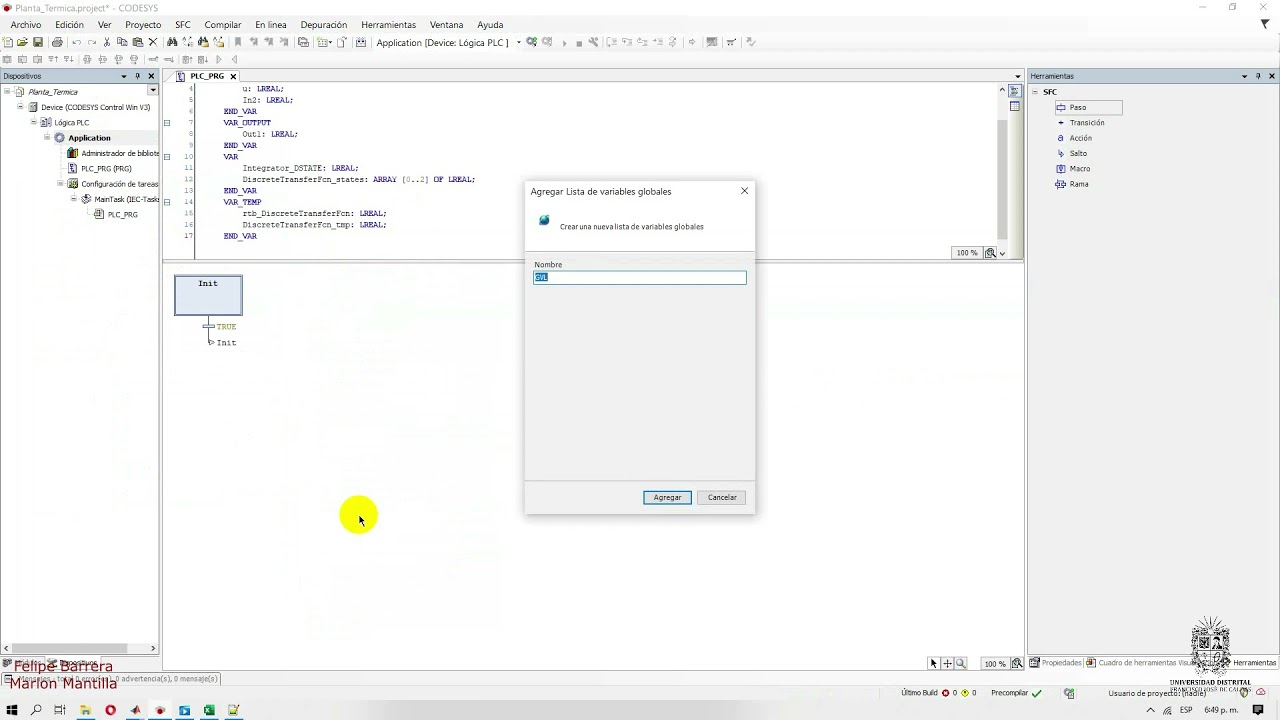Click the Nombre input field in dialog
This screenshot has width=1280, height=720.
640,277
